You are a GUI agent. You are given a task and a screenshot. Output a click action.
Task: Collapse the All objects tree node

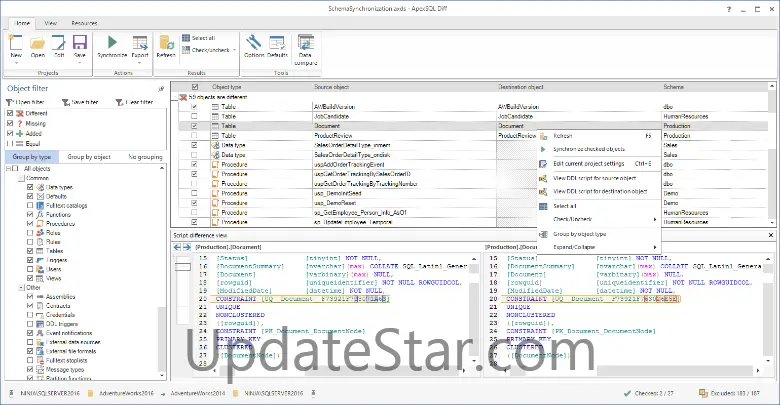tap(8, 169)
